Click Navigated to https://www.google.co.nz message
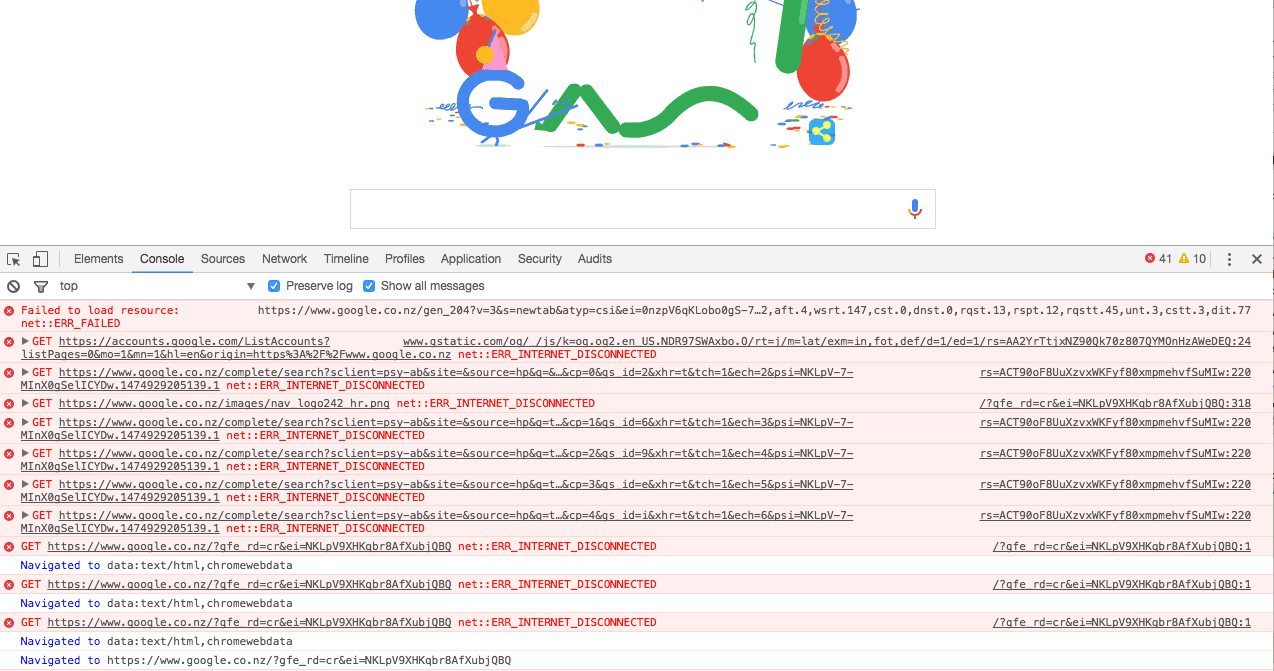 pos(265,661)
